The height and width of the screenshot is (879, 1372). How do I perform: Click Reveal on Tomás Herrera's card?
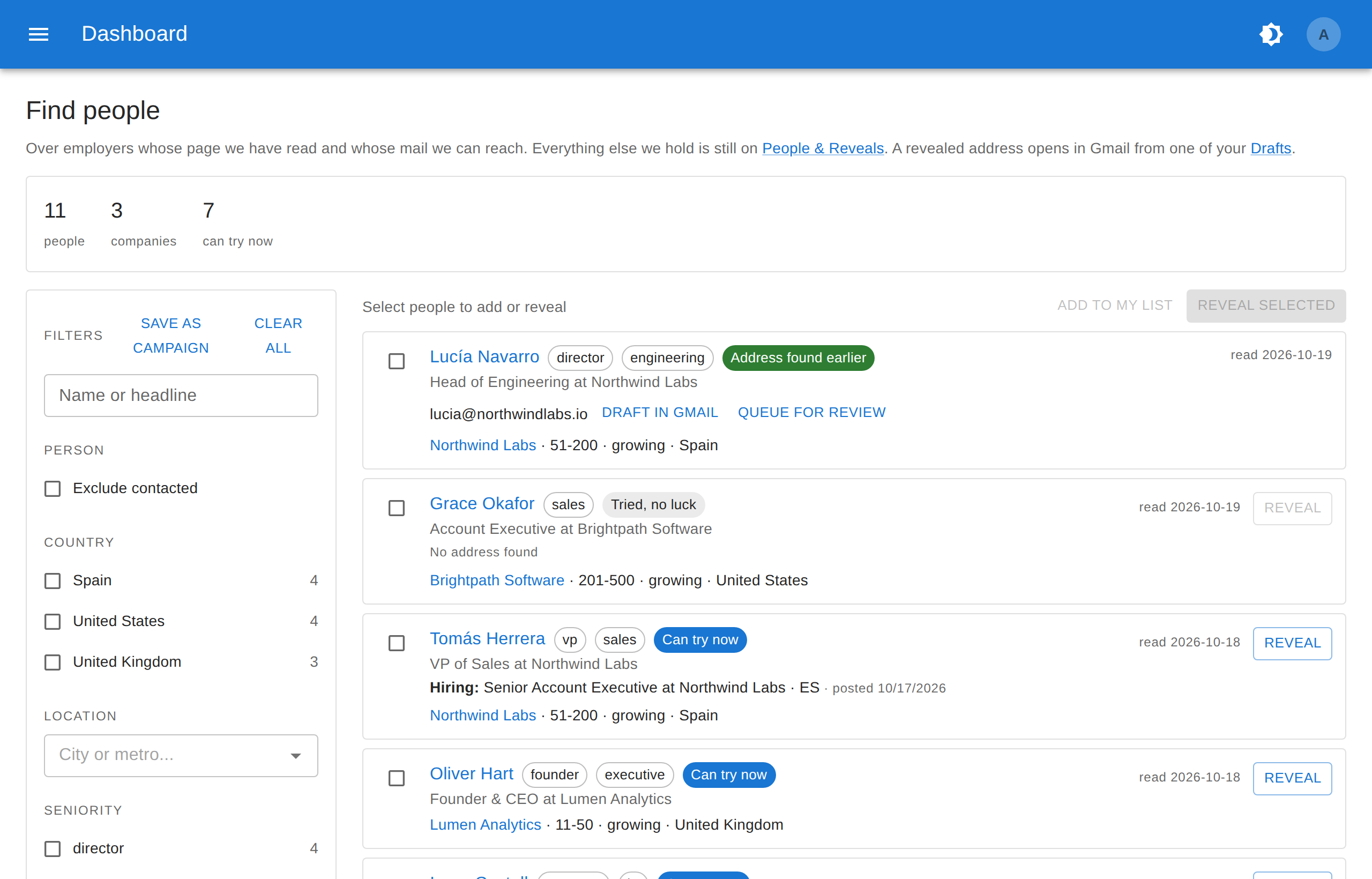pos(1292,643)
